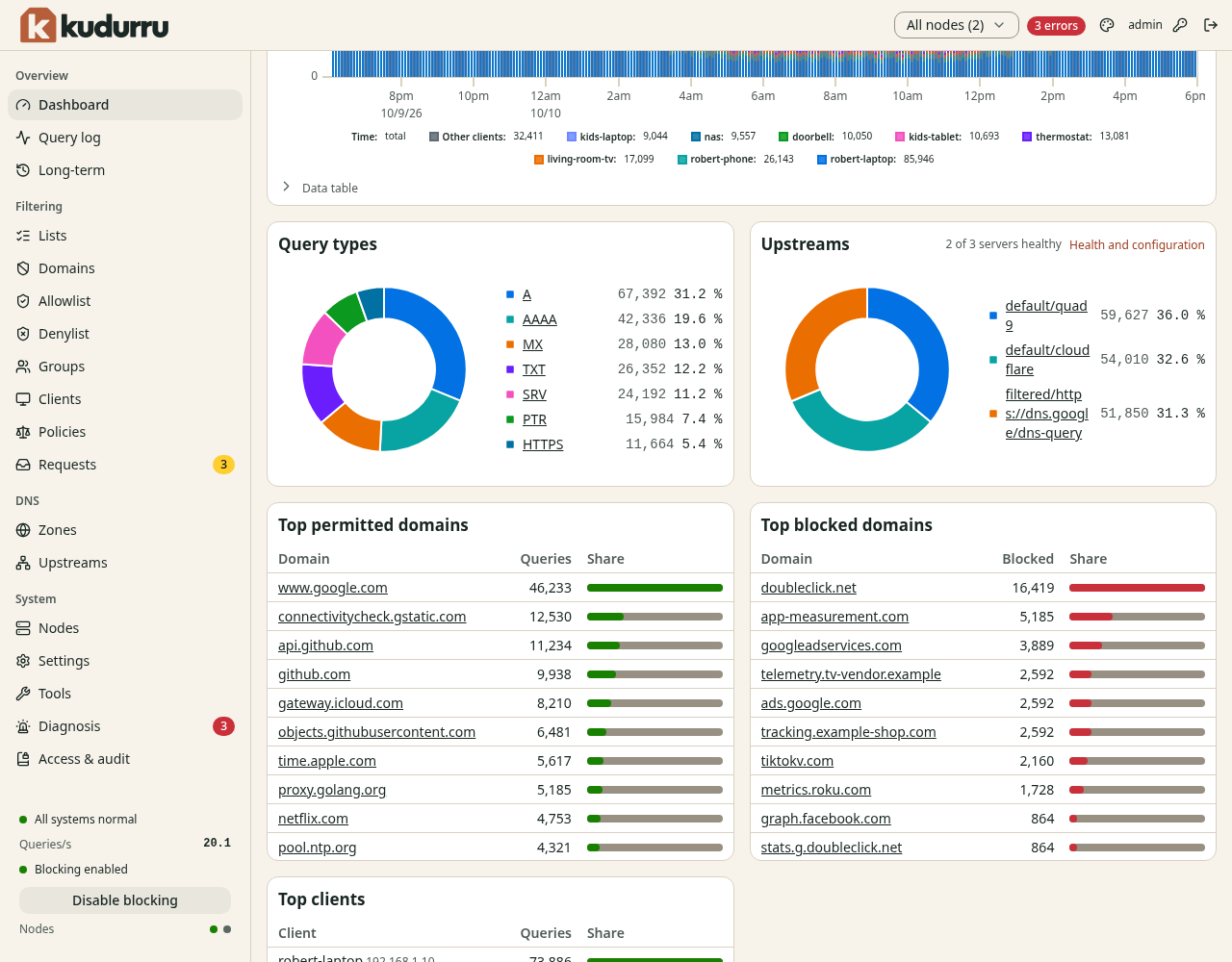Screen dimensions: 1232x962
Task: Click the Clients monitor icon
Action: point(23,399)
